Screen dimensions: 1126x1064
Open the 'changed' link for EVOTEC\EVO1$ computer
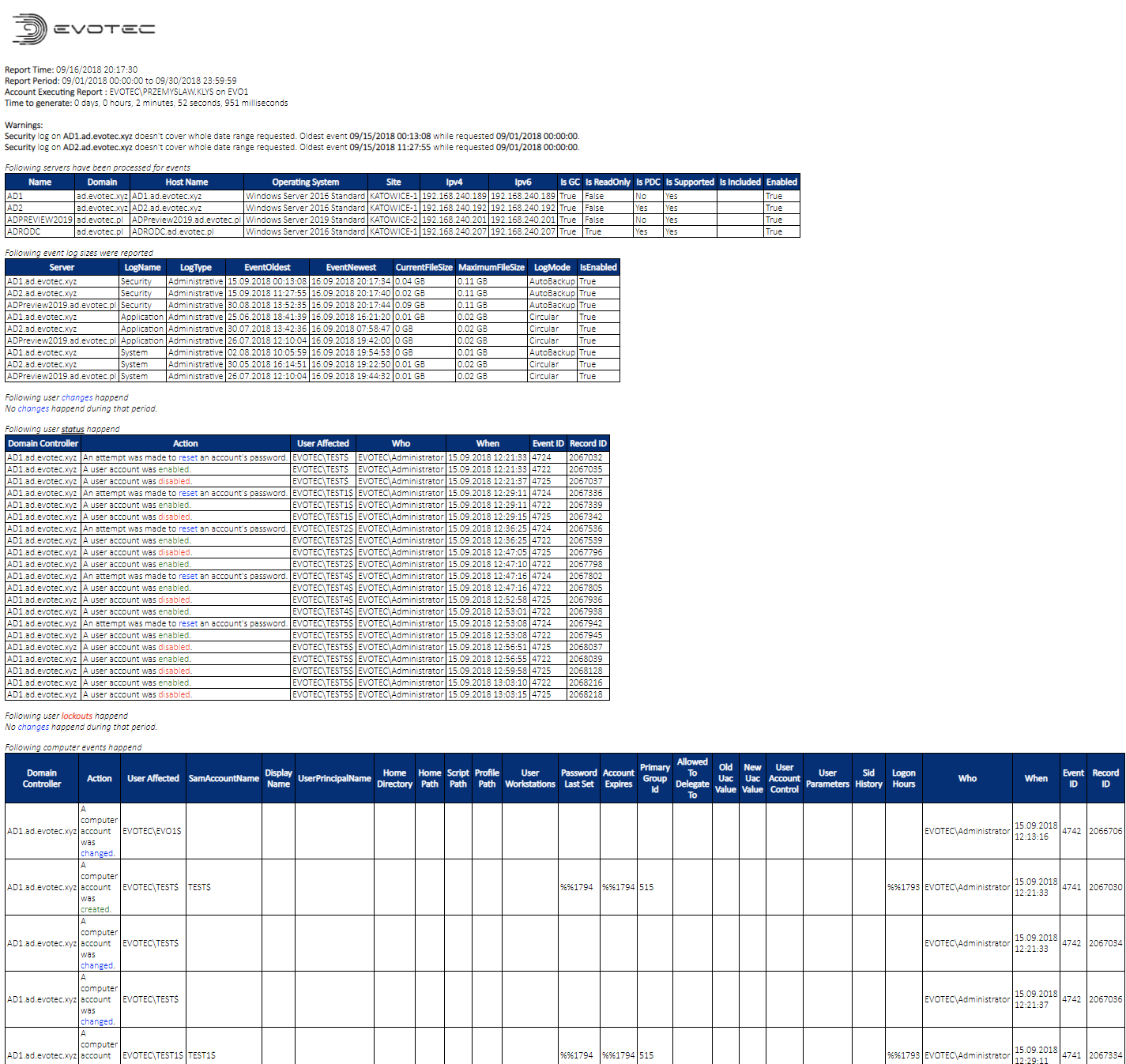coord(96,853)
